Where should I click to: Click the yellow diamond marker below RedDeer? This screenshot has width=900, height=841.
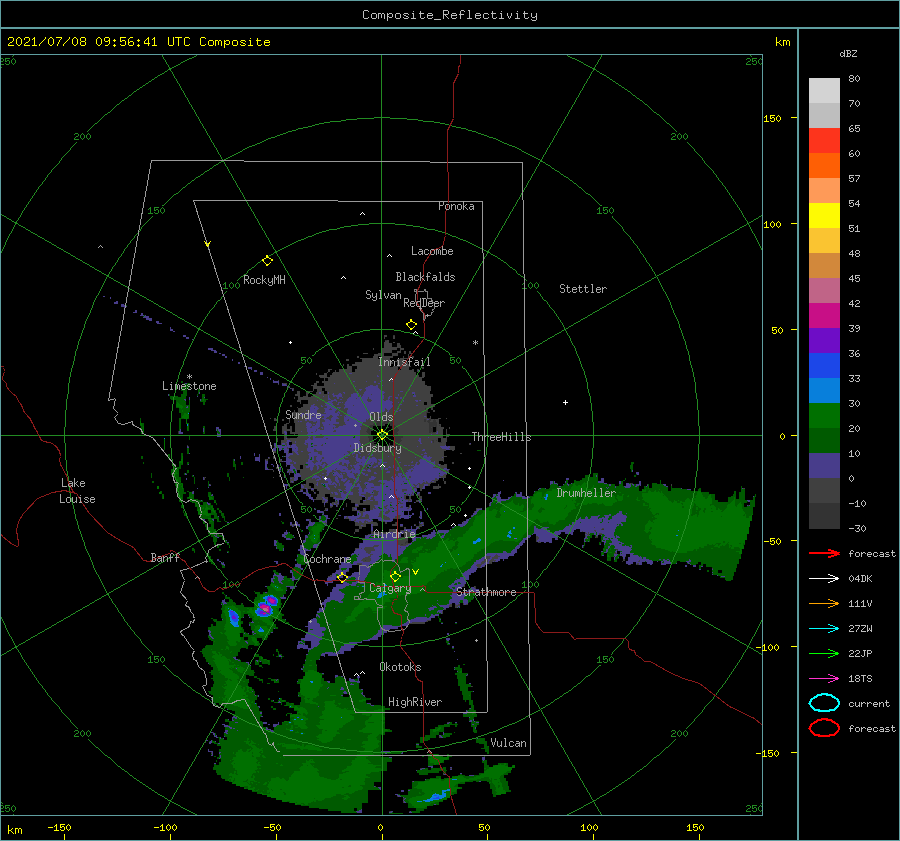click(x=412, y=325)
